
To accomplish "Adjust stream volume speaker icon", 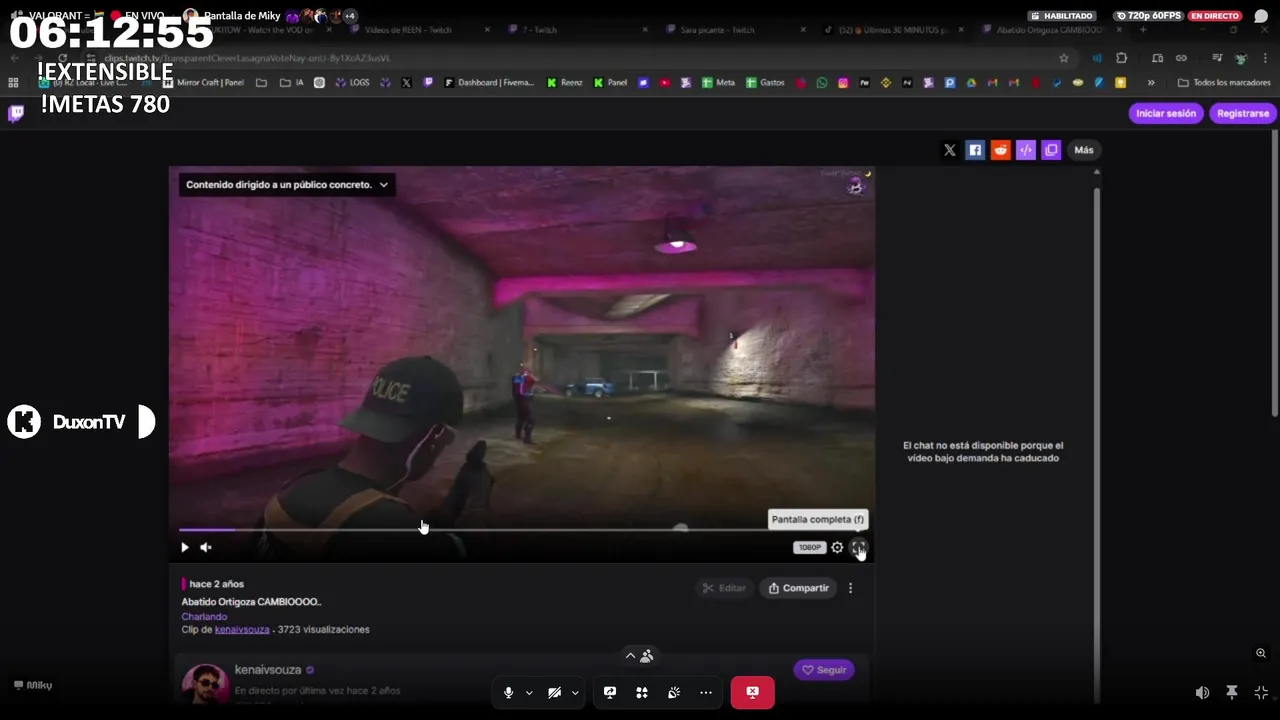I will 1202,692.
